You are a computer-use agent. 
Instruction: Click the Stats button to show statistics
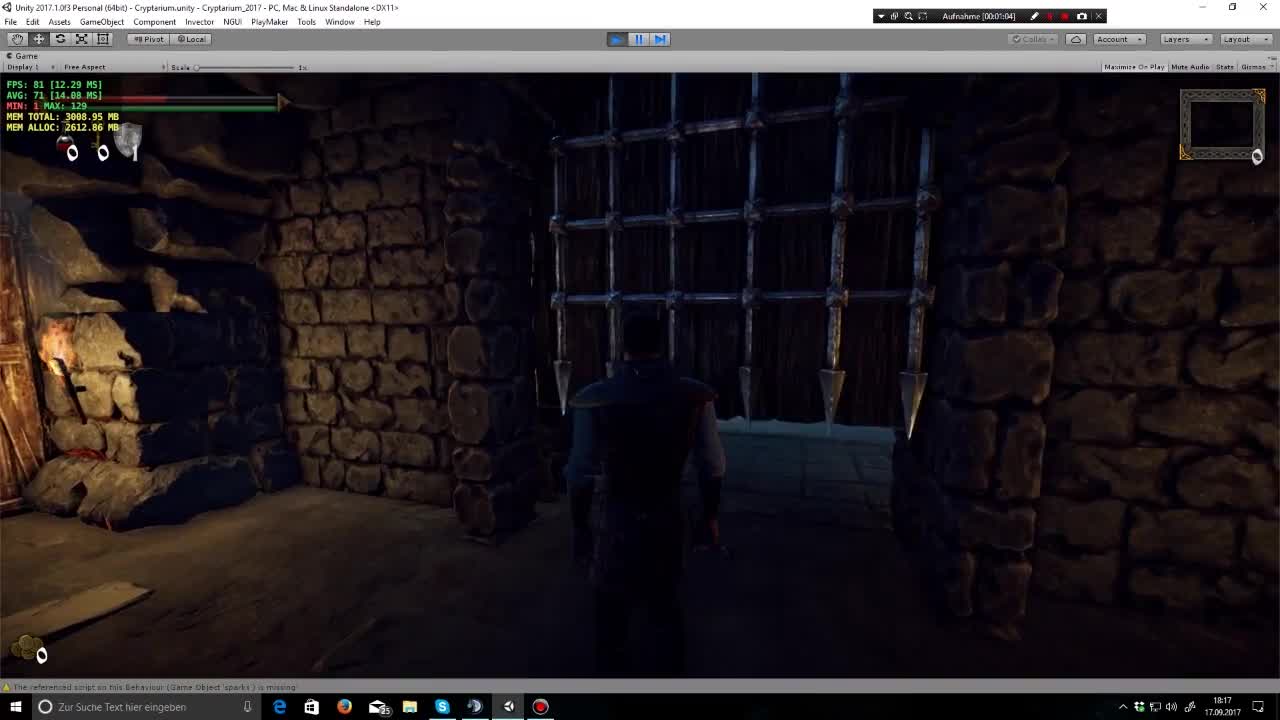(1224, 67)
